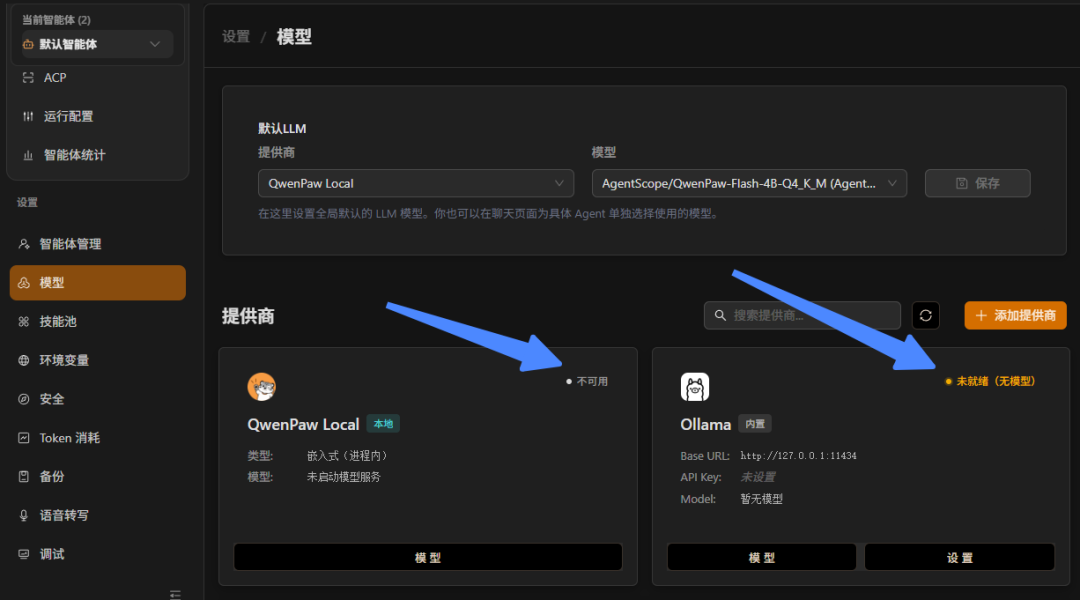1080x600 pixels.
Task: Click the 语音转写 microphone icon
Action: 24,515
